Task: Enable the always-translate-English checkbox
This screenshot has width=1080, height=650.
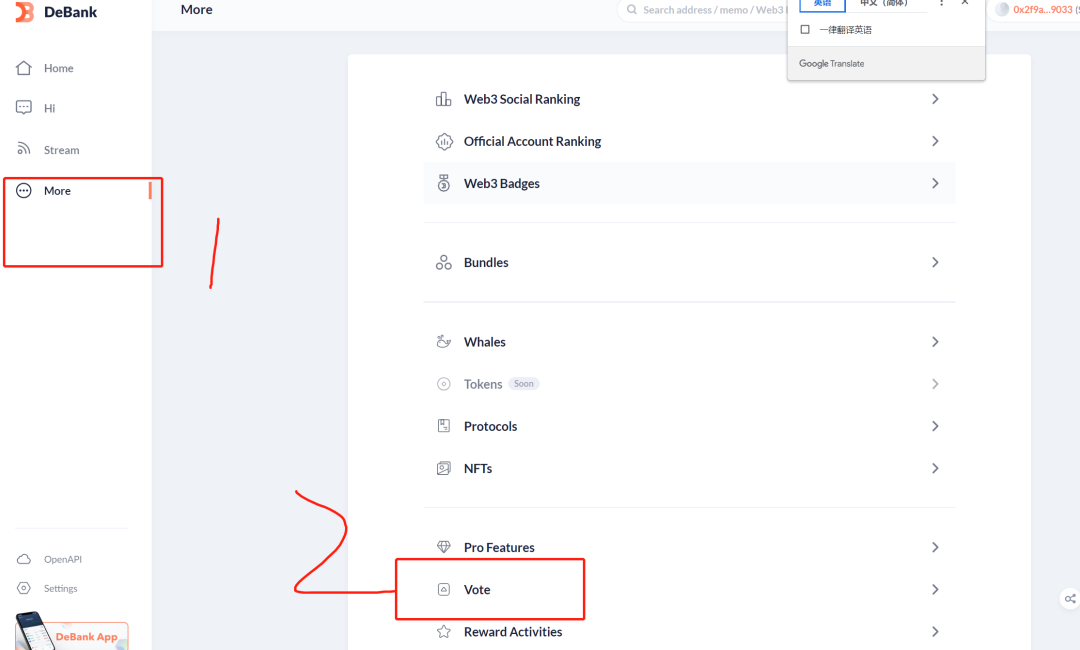Action: pos(805,30)
